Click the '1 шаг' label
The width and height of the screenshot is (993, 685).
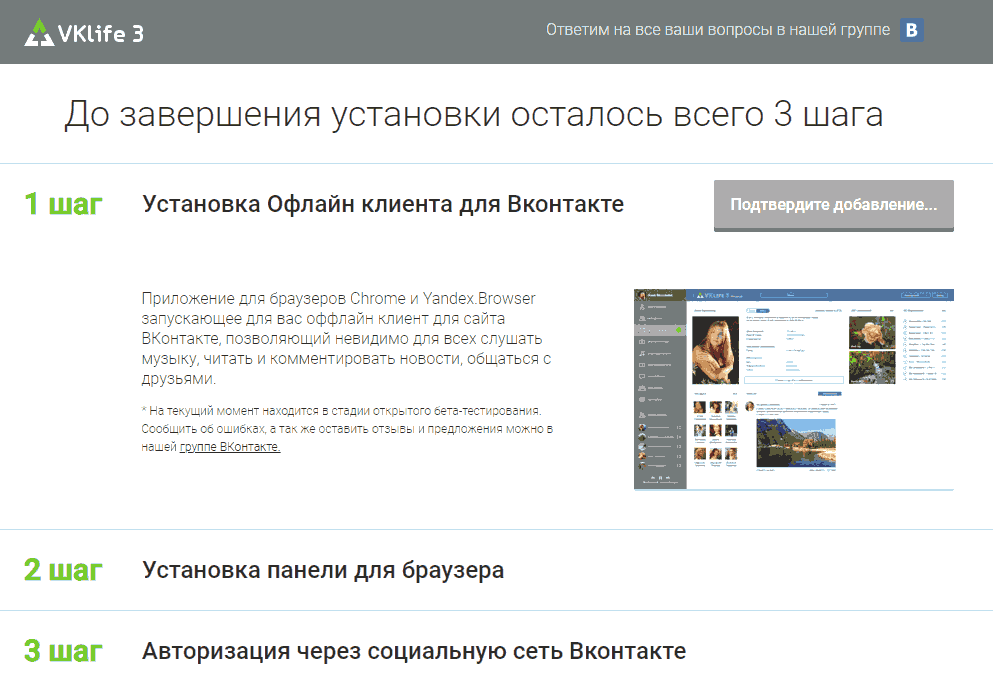point(63,204)
